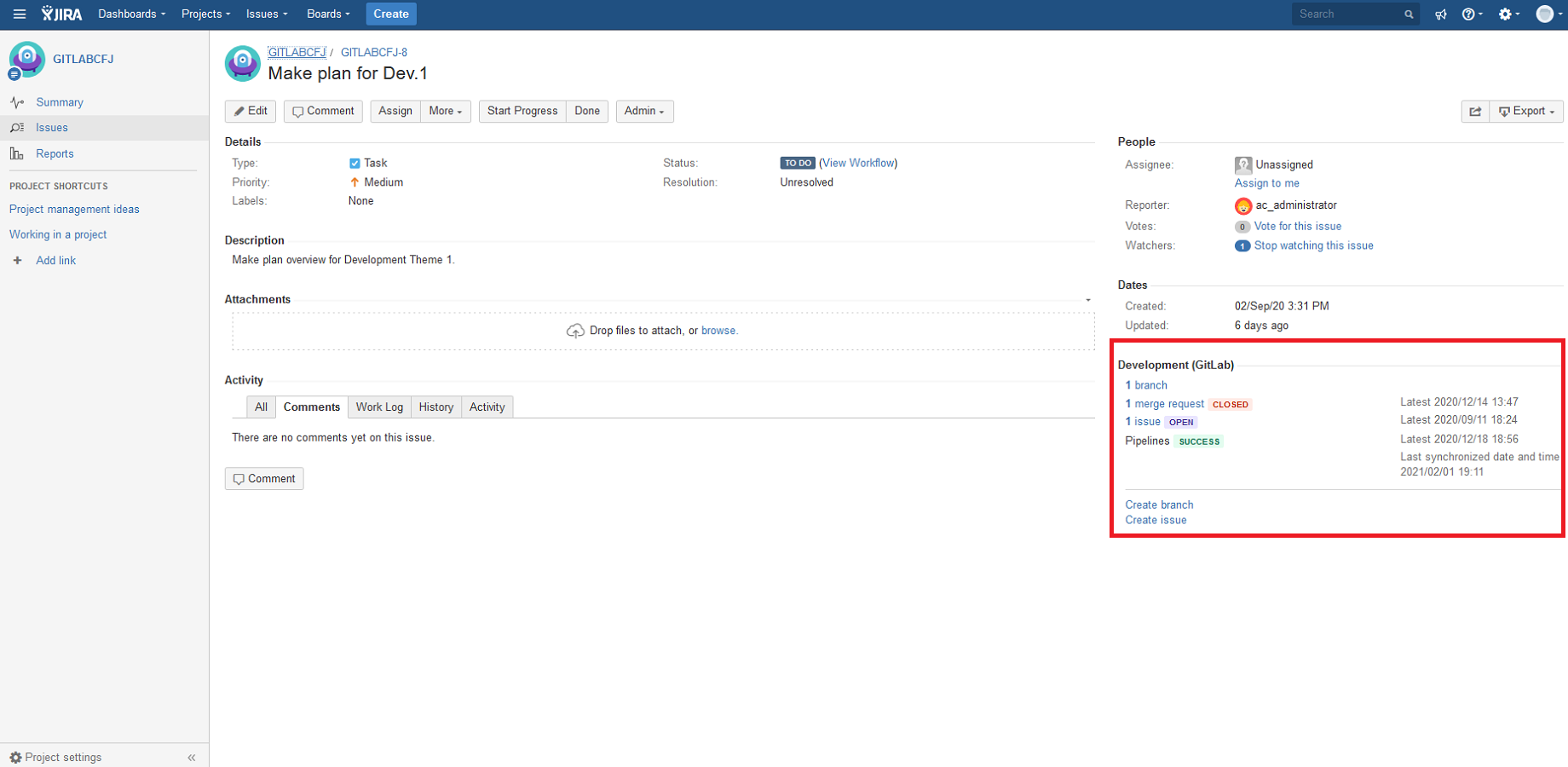Screen dimensions: 1568x767
Task: Switch to the Work Log tab
Action: 379,407
